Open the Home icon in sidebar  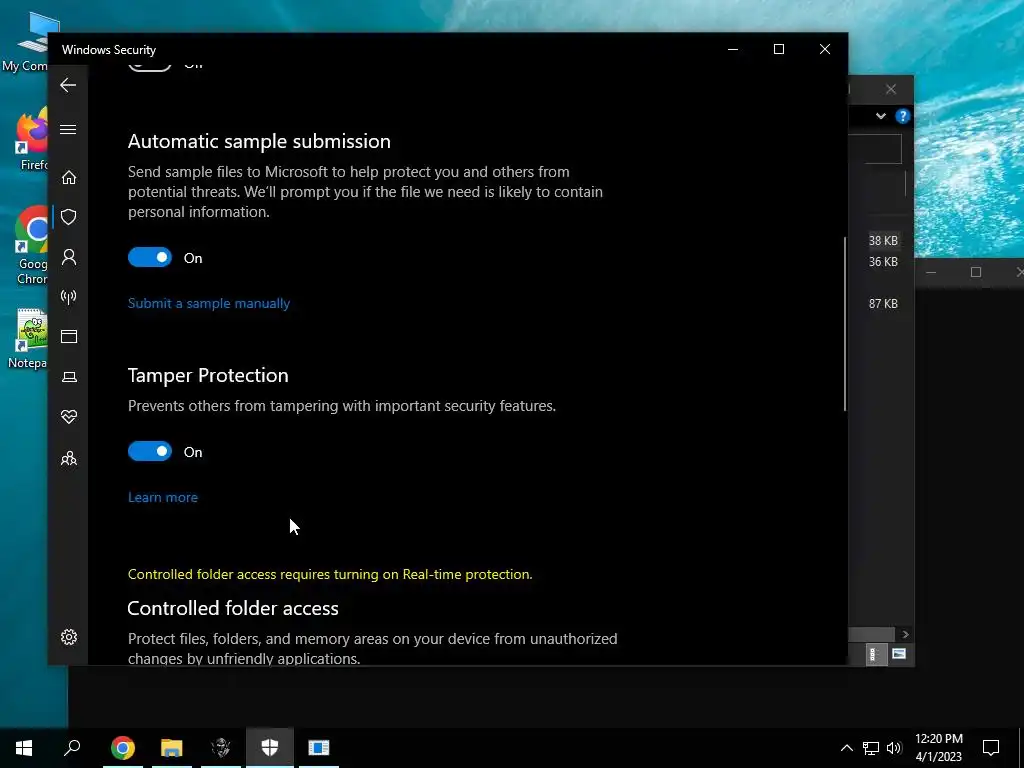pos(69,178)
